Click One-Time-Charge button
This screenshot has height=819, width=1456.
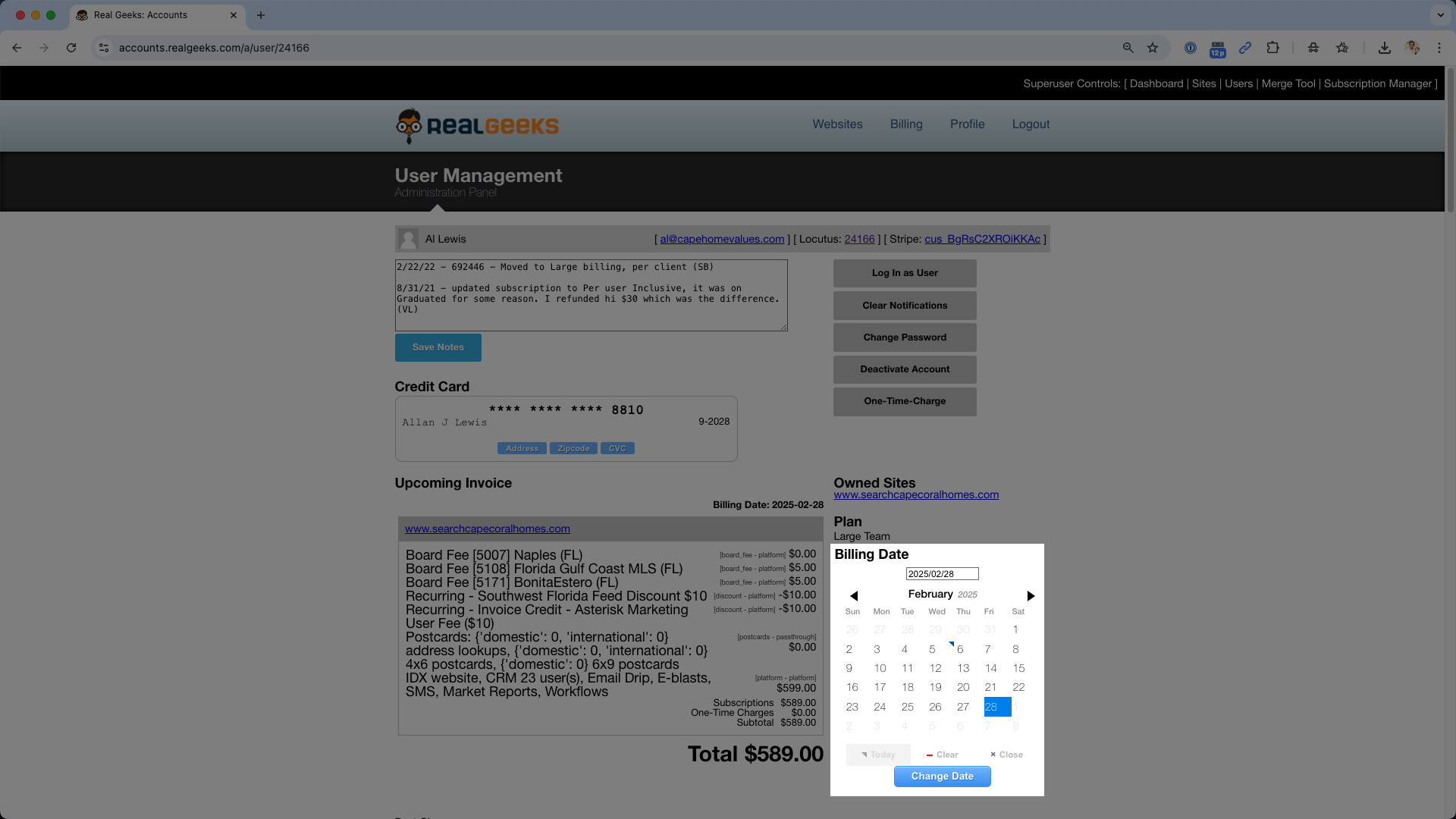click(905, 401)
